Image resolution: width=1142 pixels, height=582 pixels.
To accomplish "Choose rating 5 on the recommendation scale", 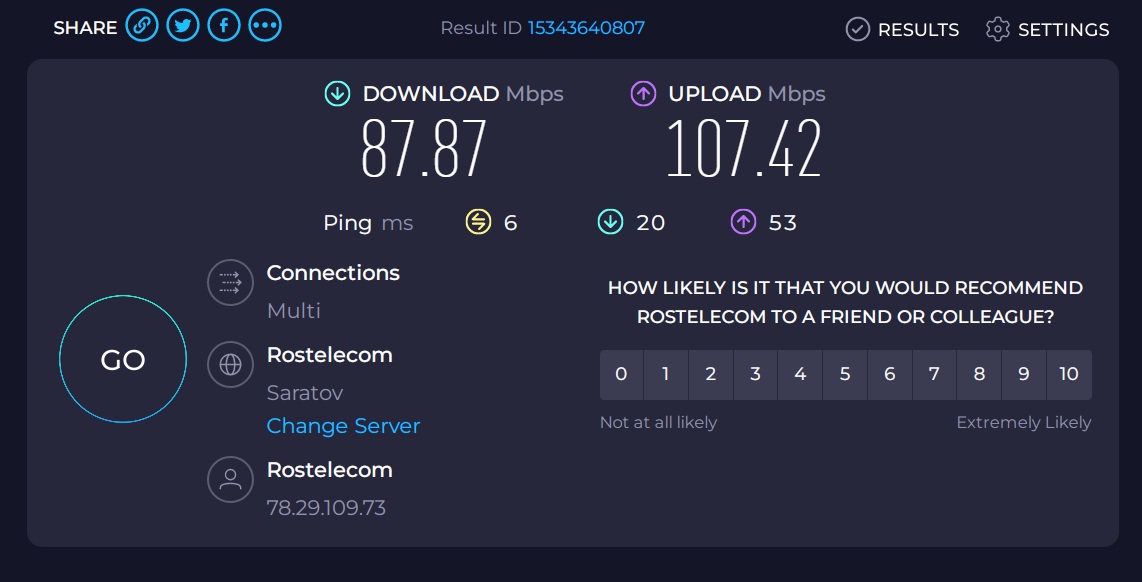I will 845,374.
